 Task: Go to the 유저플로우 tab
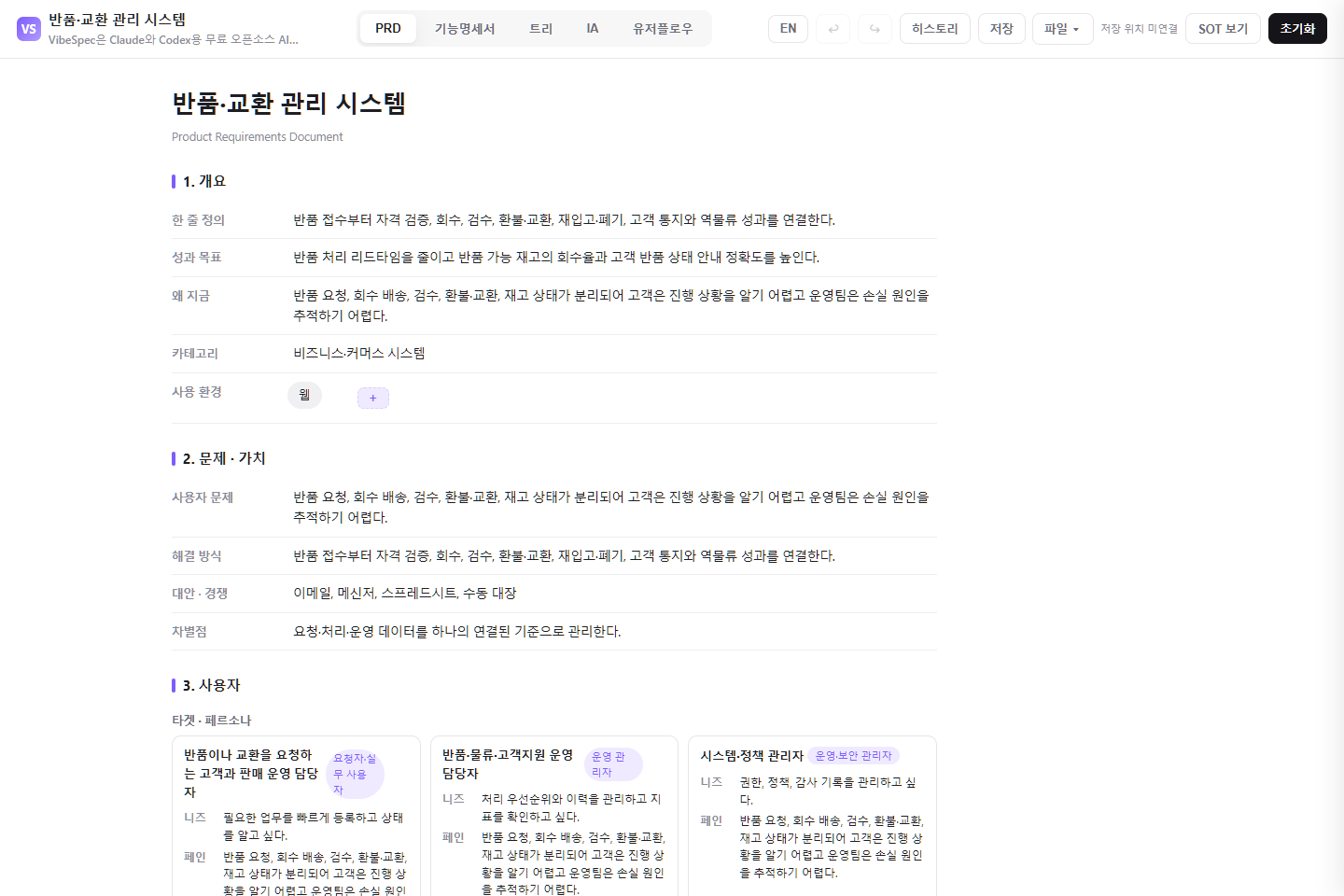pyautogui.click(x=663, y=29)
